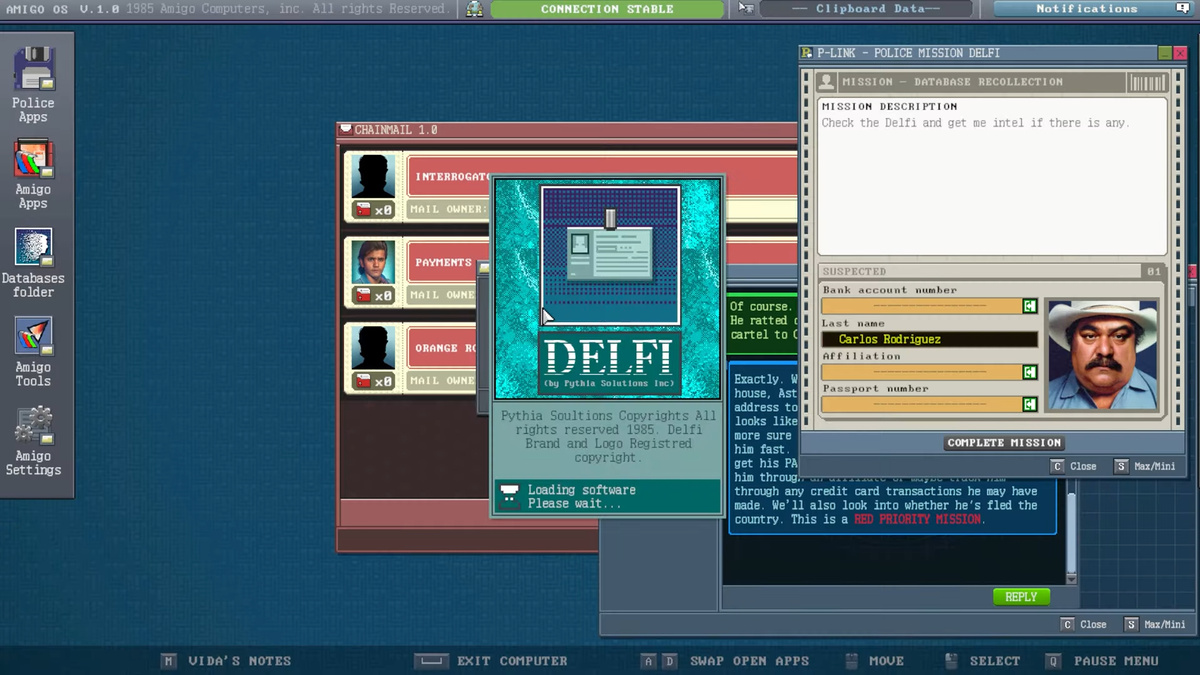
Task: Click Close in the P-Link window footer
Action: 1073,466
